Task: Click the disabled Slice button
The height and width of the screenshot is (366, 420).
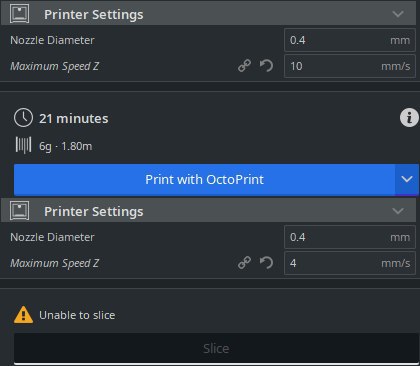Action: point(216,348)
